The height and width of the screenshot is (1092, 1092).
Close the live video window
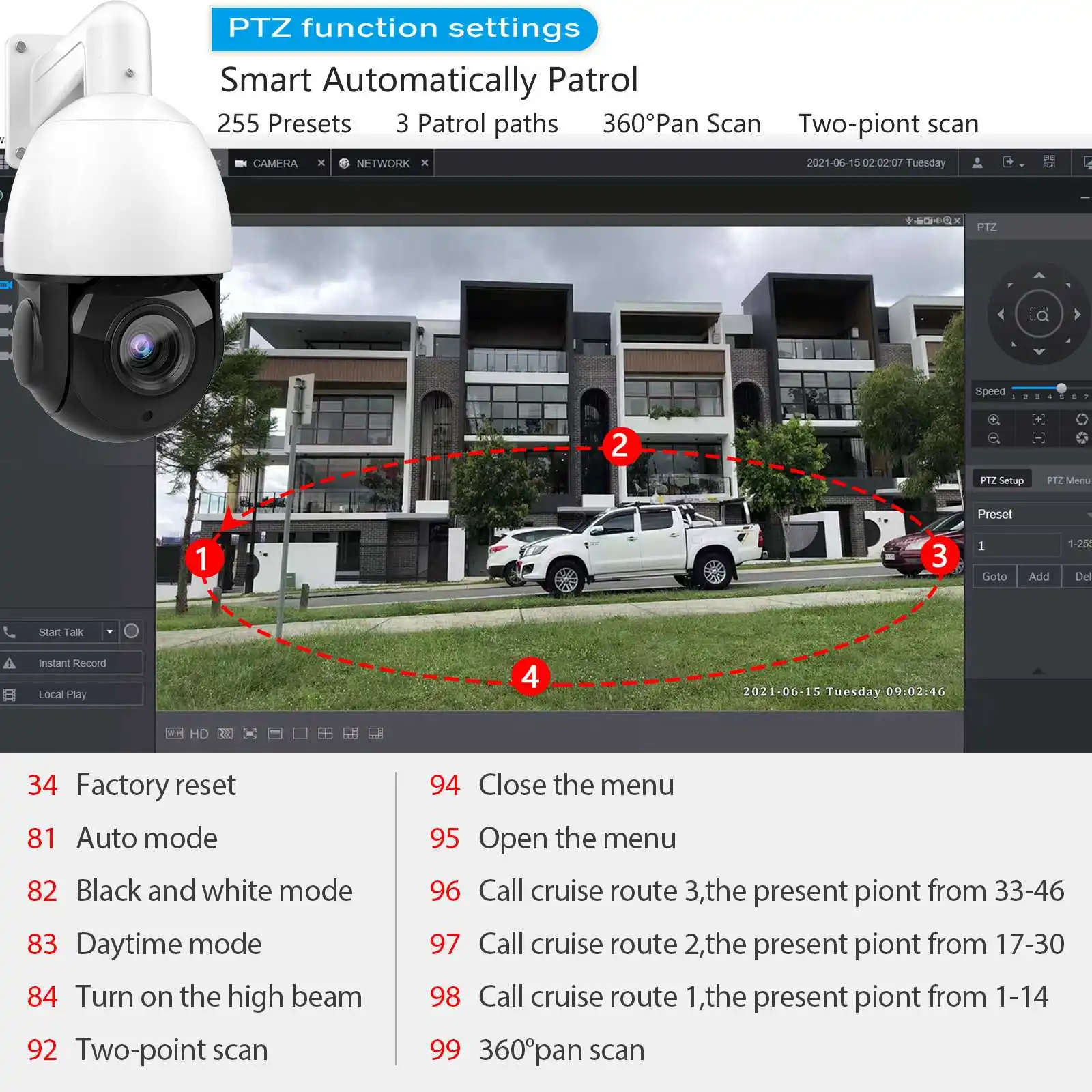point(957,220)
